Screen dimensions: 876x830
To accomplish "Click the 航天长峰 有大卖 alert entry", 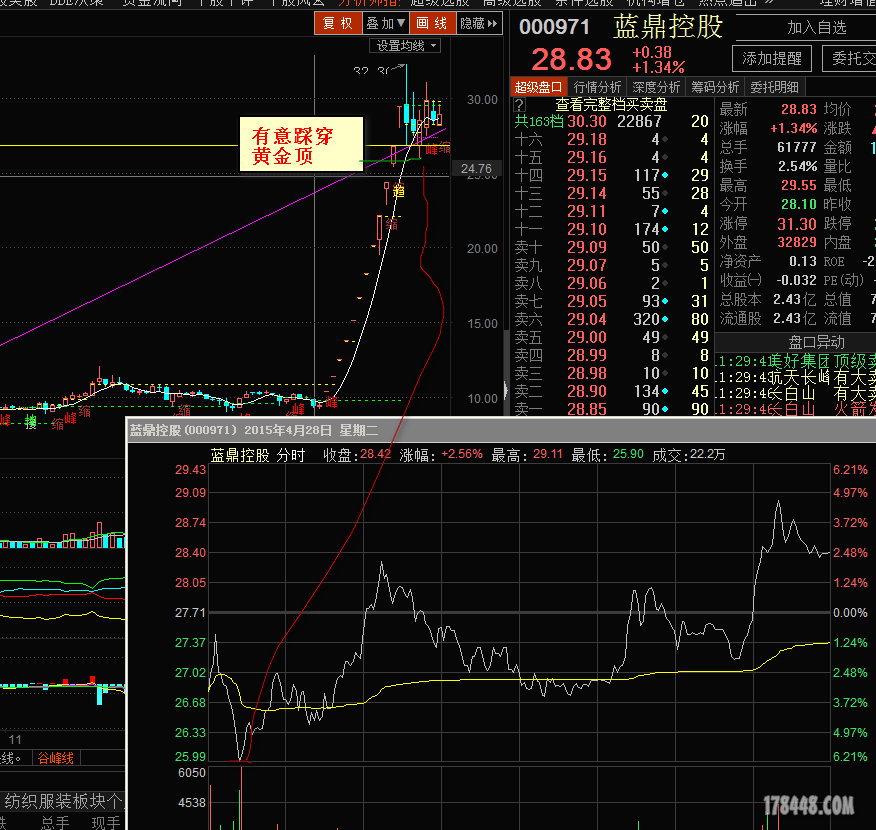I will pyautogui.click(x=796, y=378).
